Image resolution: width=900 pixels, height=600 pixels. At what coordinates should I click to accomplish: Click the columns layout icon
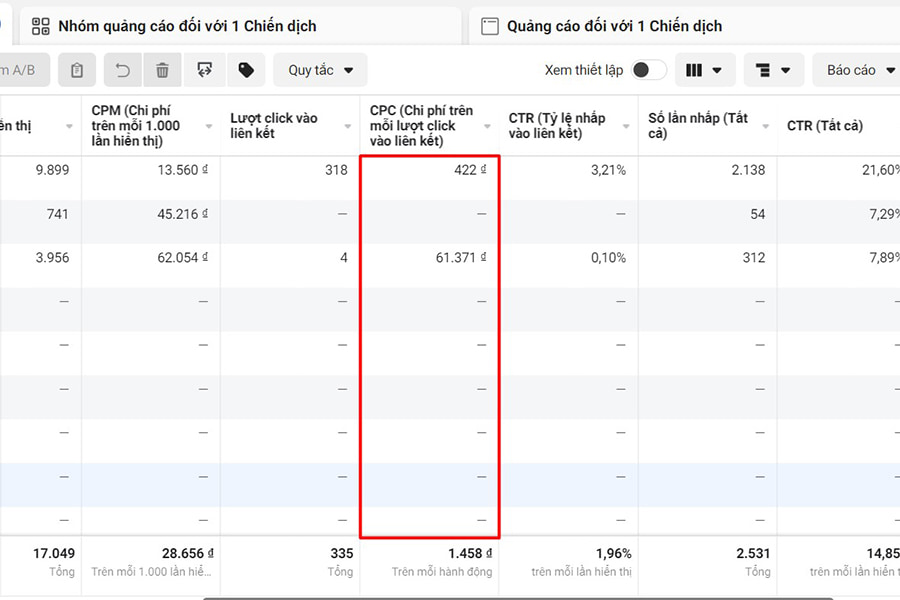(x=694, y=70)
